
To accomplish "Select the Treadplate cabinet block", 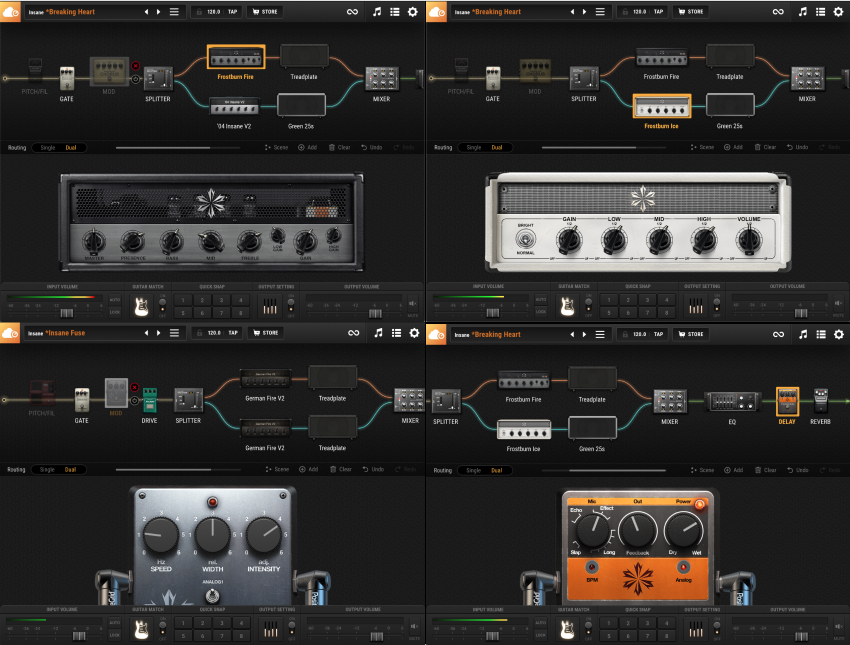I will point(302,57).
